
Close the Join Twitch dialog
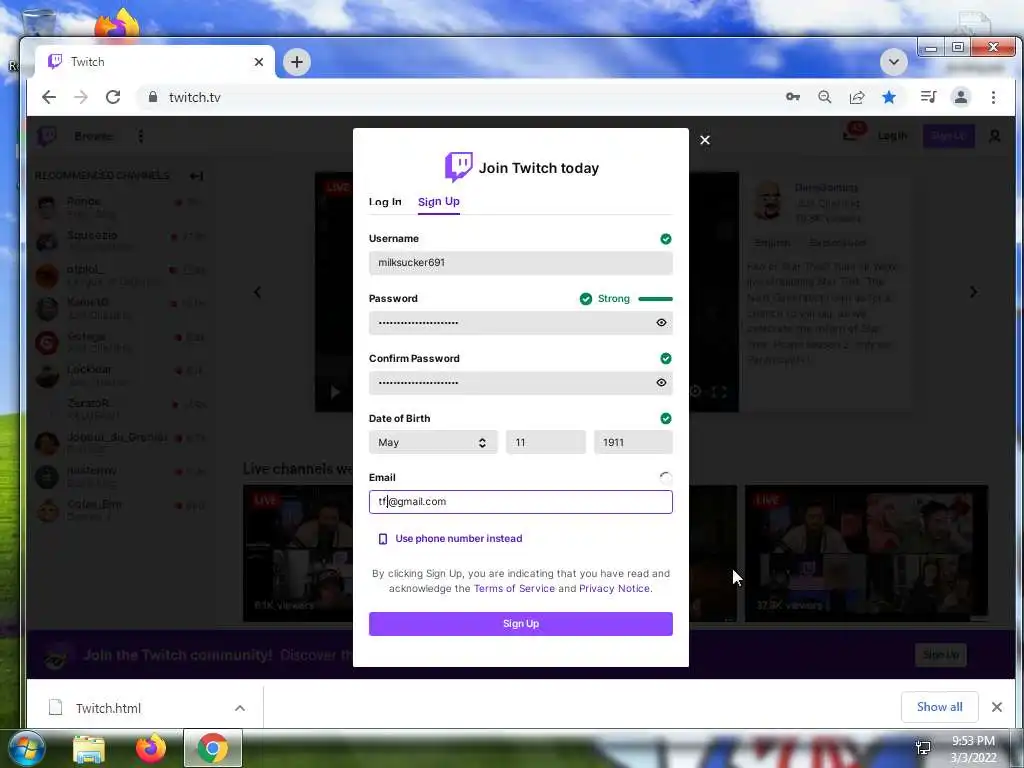click(x=705, y=140)
